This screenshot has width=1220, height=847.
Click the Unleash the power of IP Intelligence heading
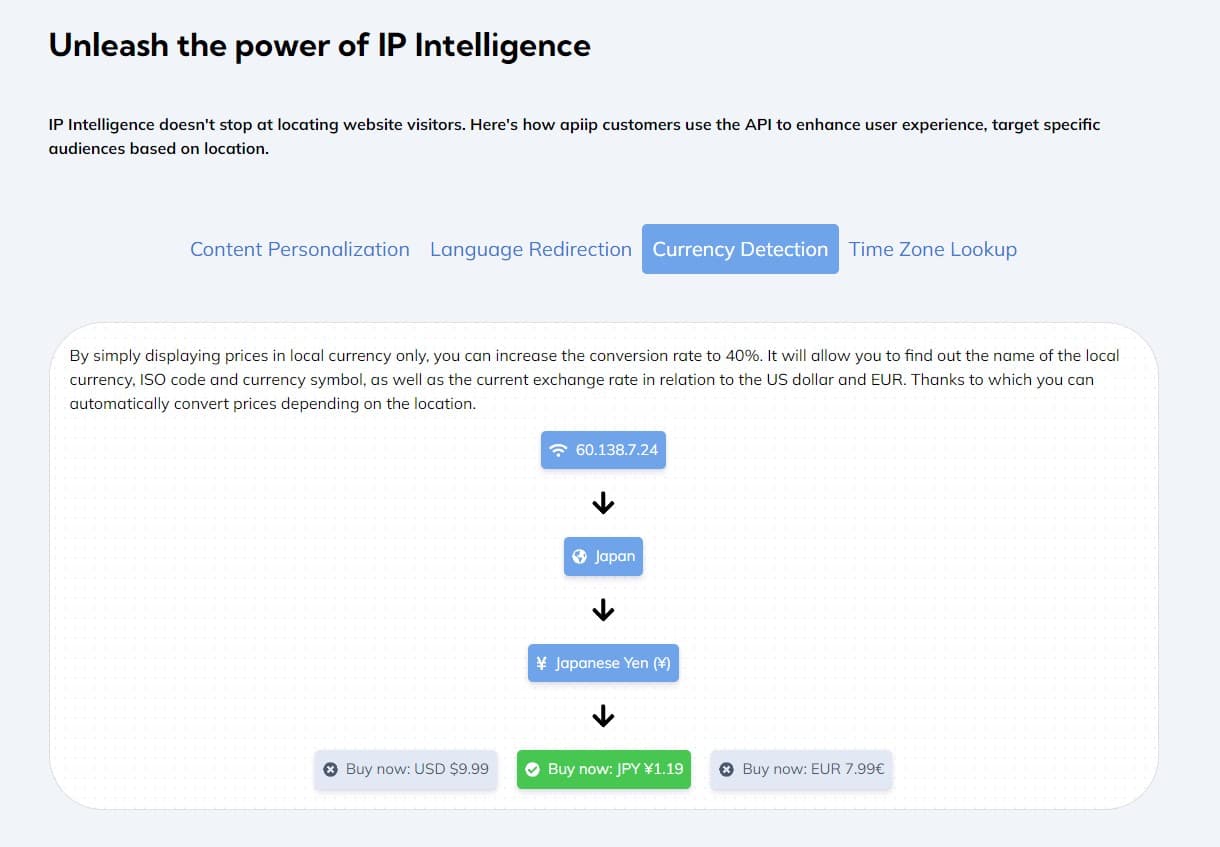[320, 46]
